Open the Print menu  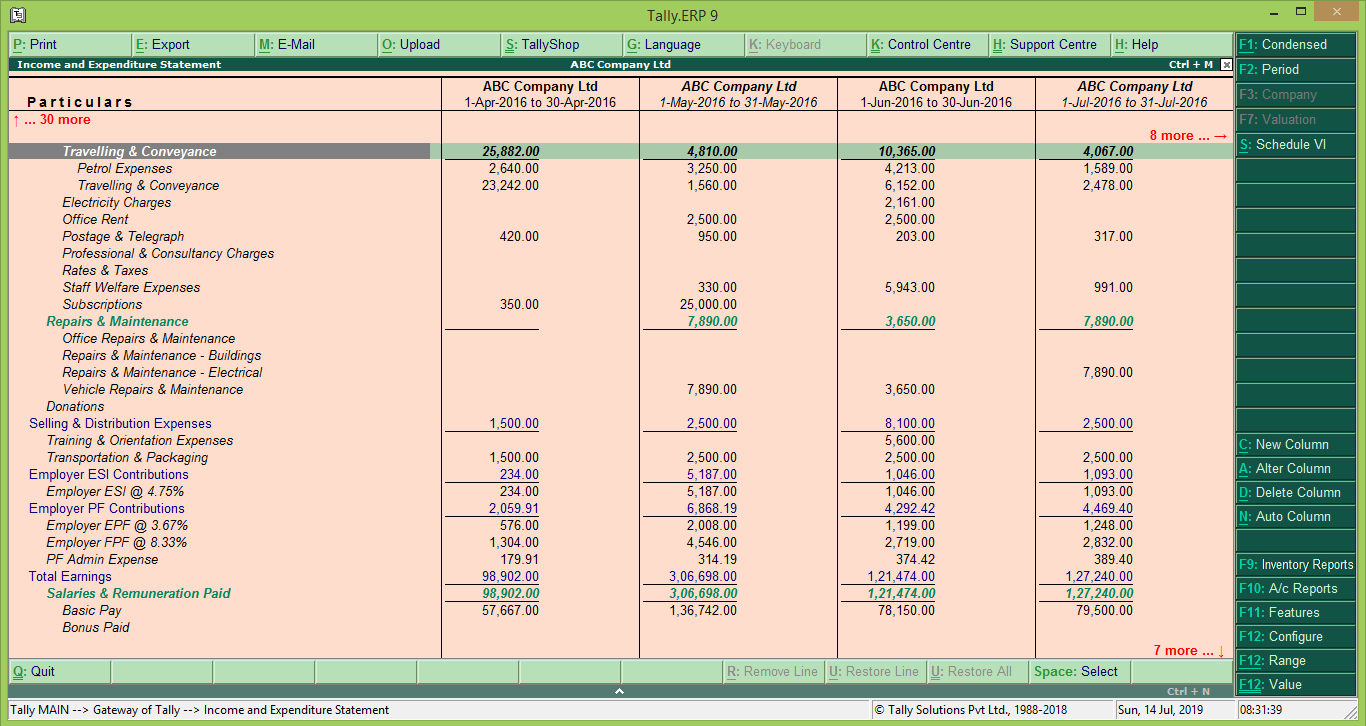(70, 45)
